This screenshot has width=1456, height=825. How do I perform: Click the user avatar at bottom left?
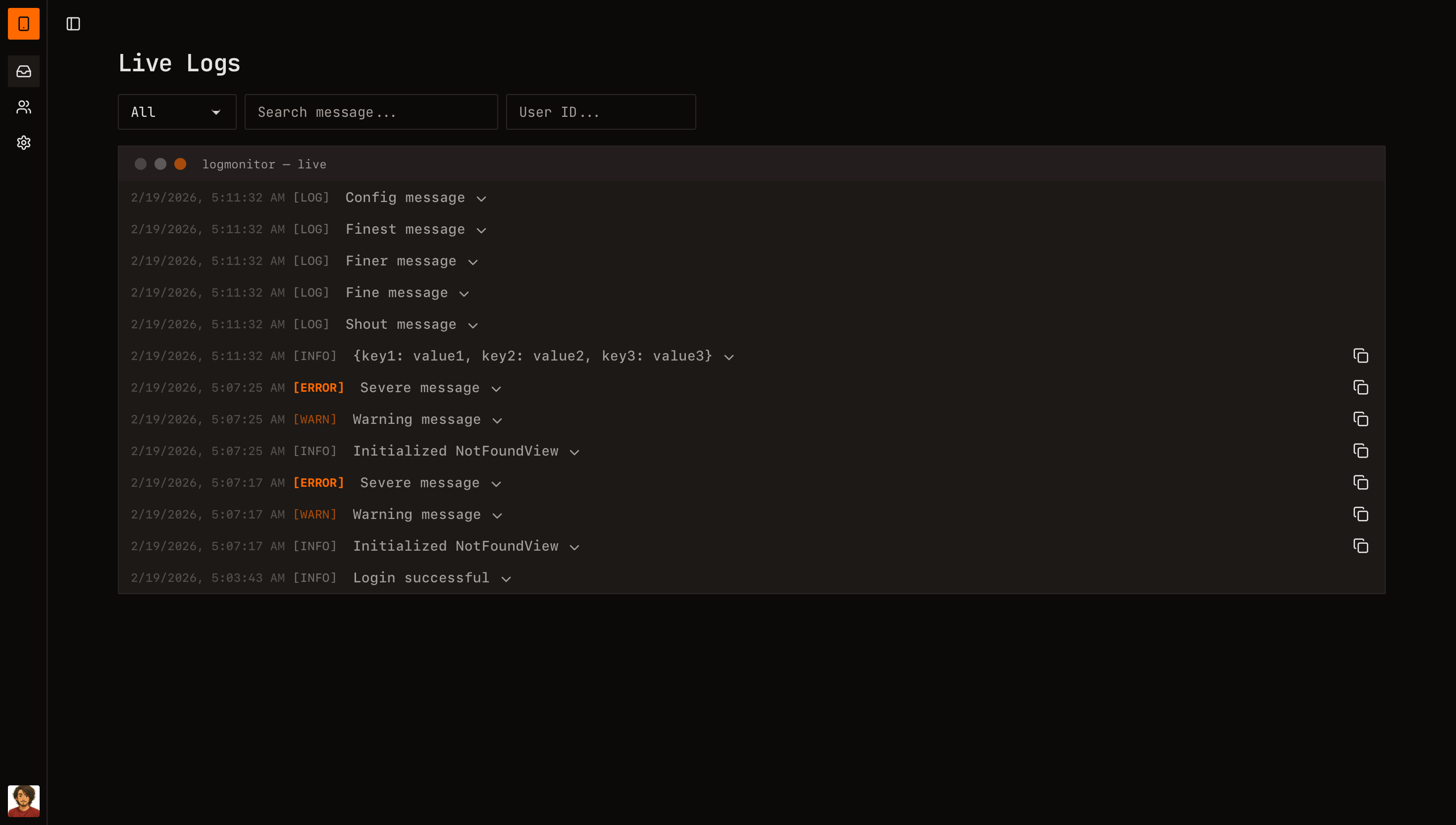pyautogui.click(x=23, y=801)
